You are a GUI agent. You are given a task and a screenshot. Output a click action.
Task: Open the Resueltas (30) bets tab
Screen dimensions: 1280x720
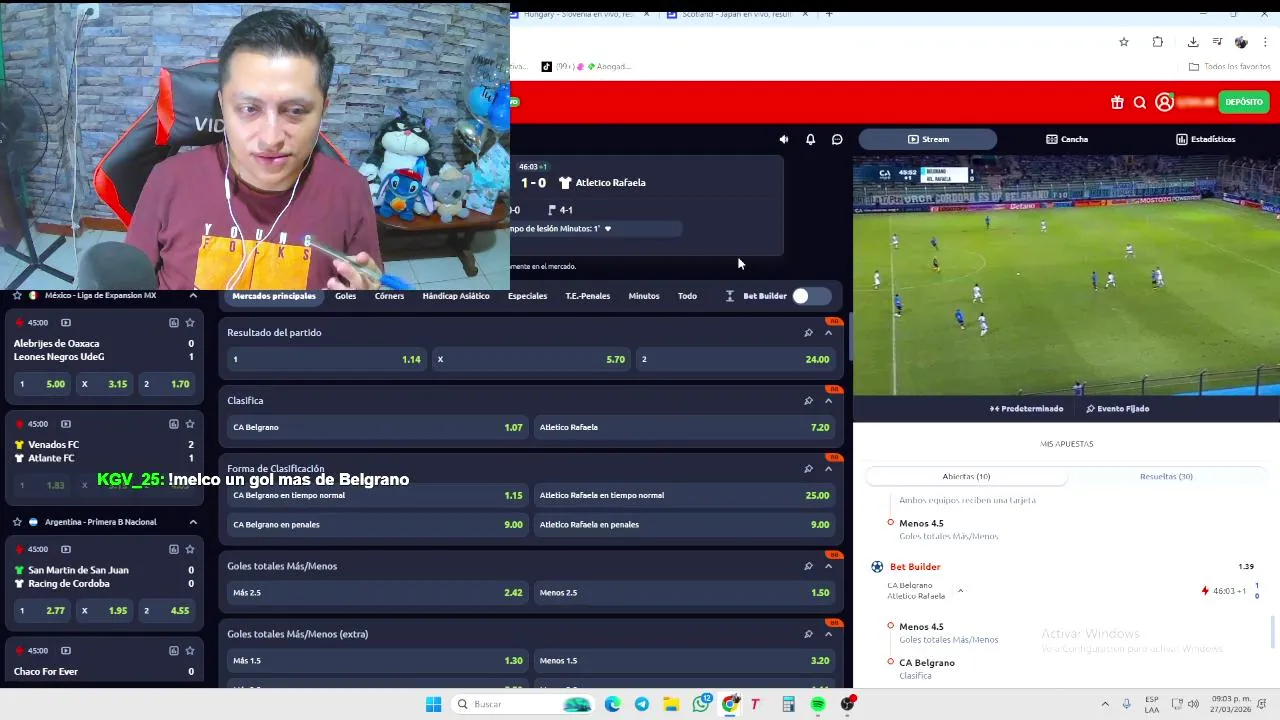1166,476
